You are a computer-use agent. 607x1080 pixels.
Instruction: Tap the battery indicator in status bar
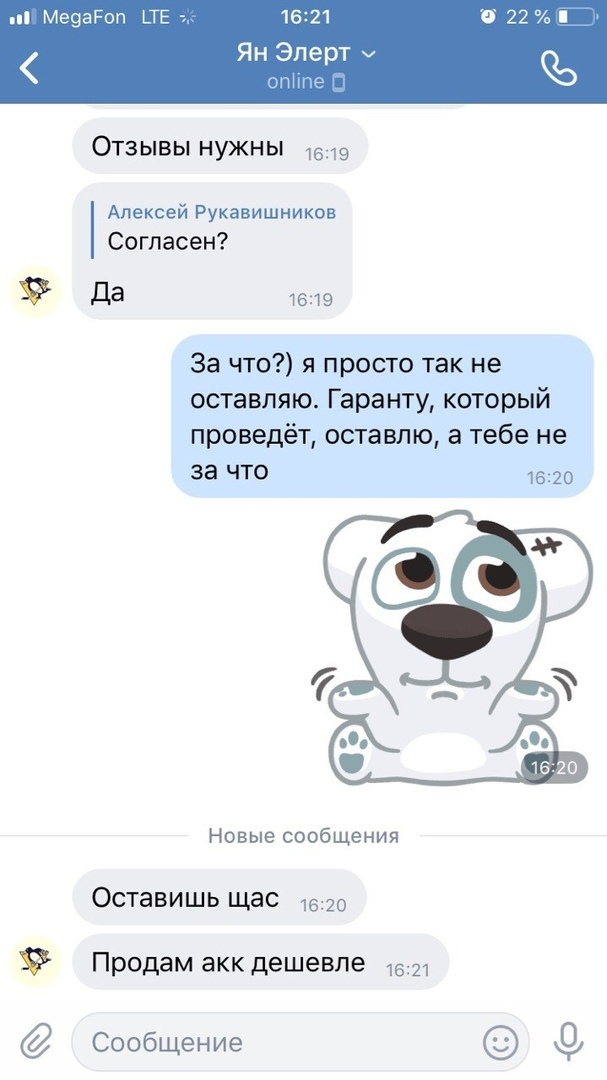click(577, 17)
